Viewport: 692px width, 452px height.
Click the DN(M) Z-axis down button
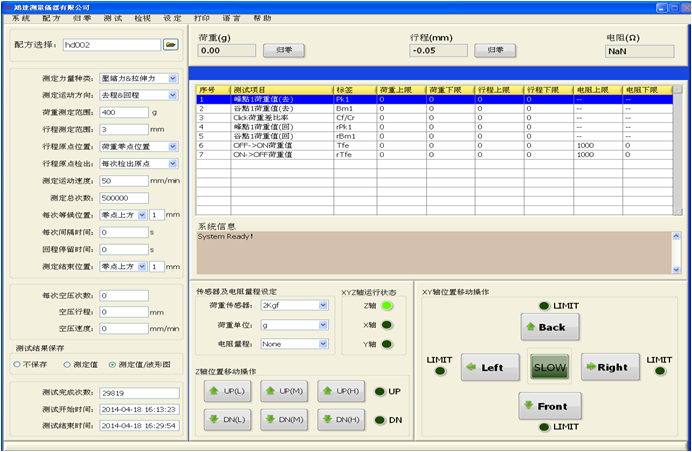coord(283,420)
